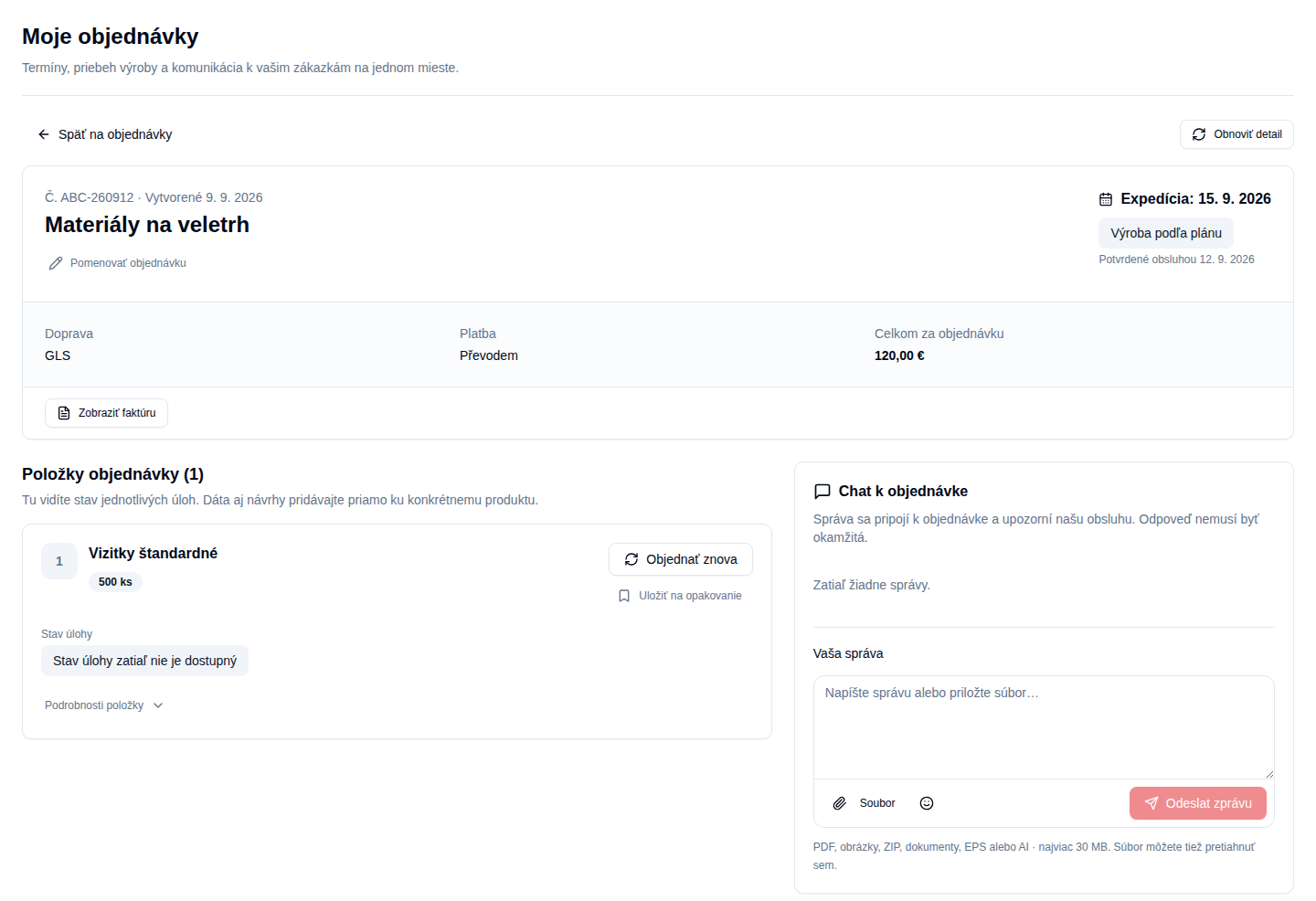Image resolution: width=1316 pixels, height=901 pixels.
Task: Click Uložiť na opakovanie
Action: tap(681, 596)
